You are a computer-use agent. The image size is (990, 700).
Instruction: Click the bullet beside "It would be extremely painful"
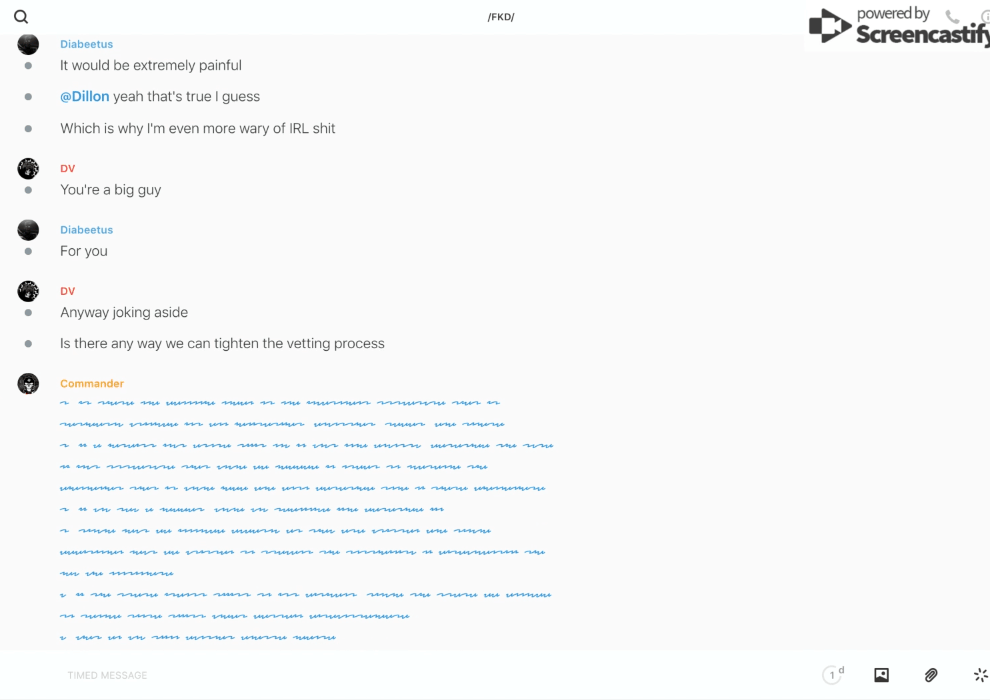(28, 66)
